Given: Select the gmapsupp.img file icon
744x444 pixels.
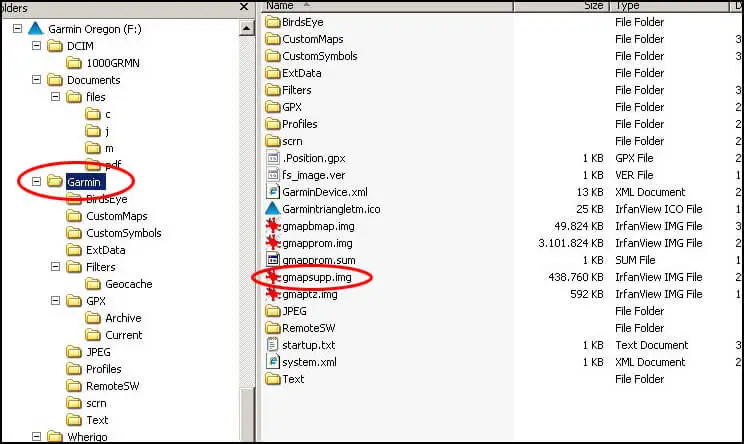Looking at the screenshot, I should click(272, 277).
